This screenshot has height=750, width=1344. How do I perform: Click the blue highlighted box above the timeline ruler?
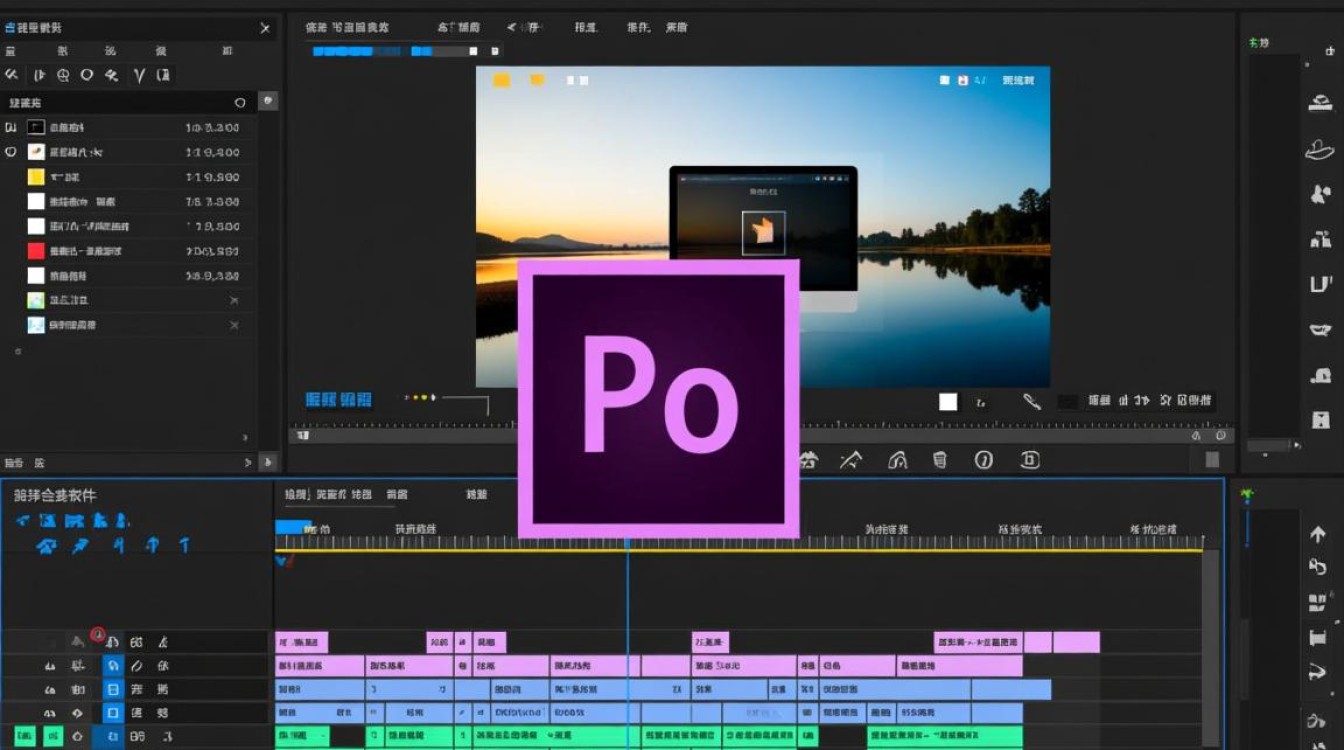pos(293,527)
